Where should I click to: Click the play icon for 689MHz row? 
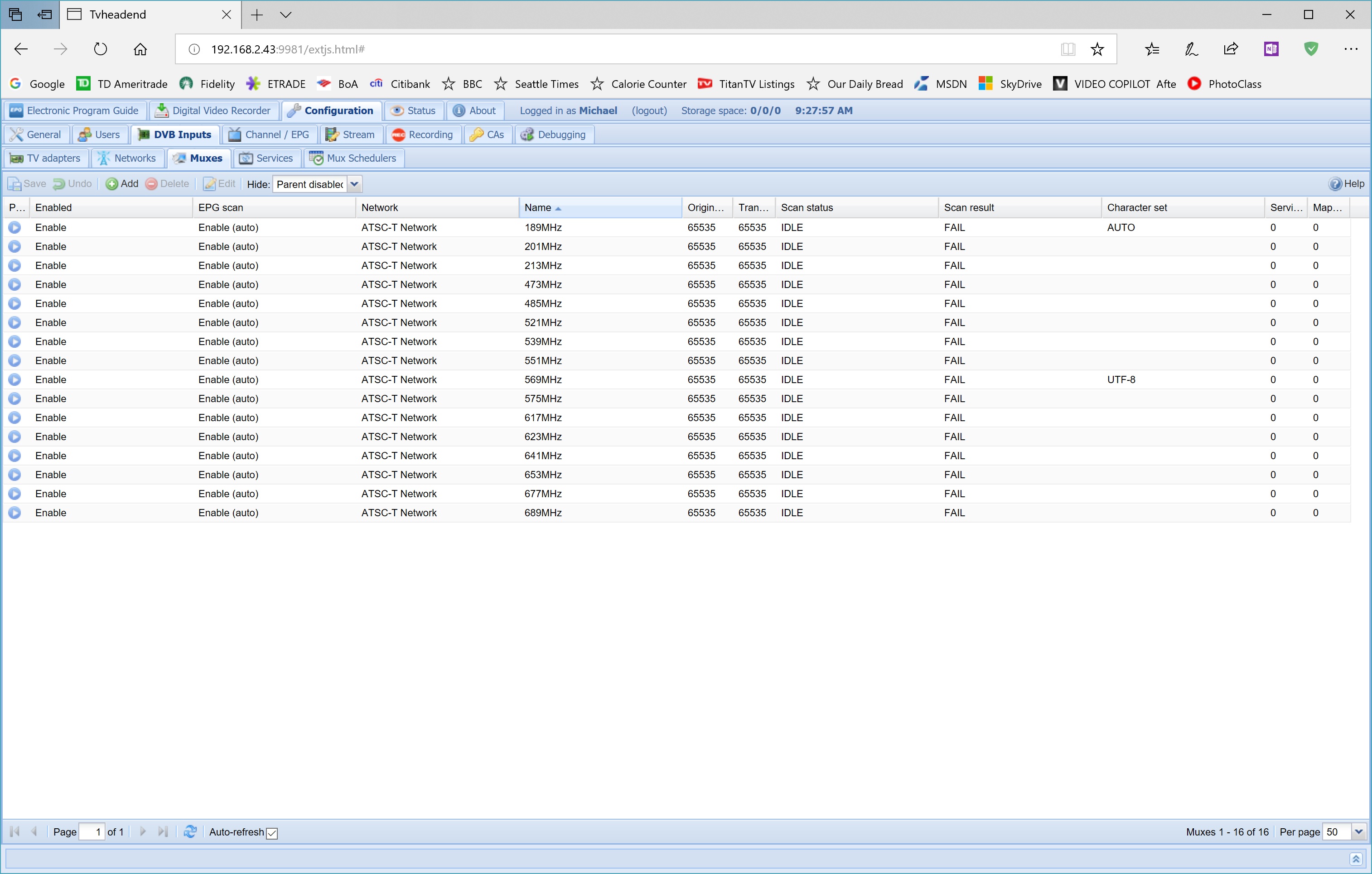[15, 513]
